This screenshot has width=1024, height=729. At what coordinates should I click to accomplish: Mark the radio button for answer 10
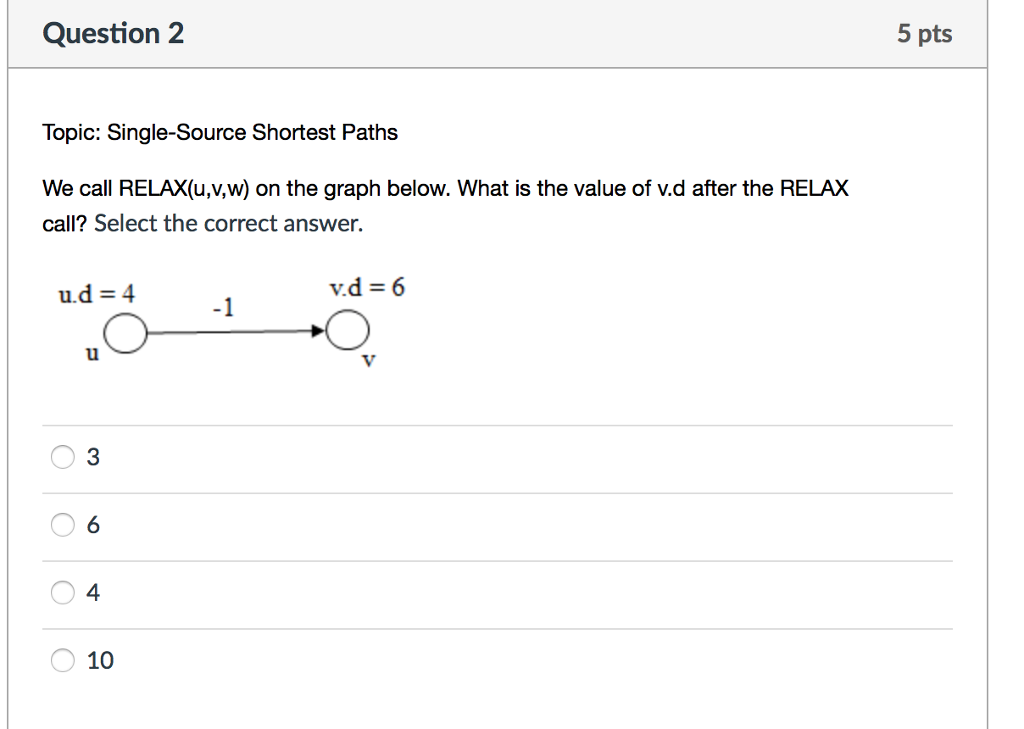click(63, 660)
